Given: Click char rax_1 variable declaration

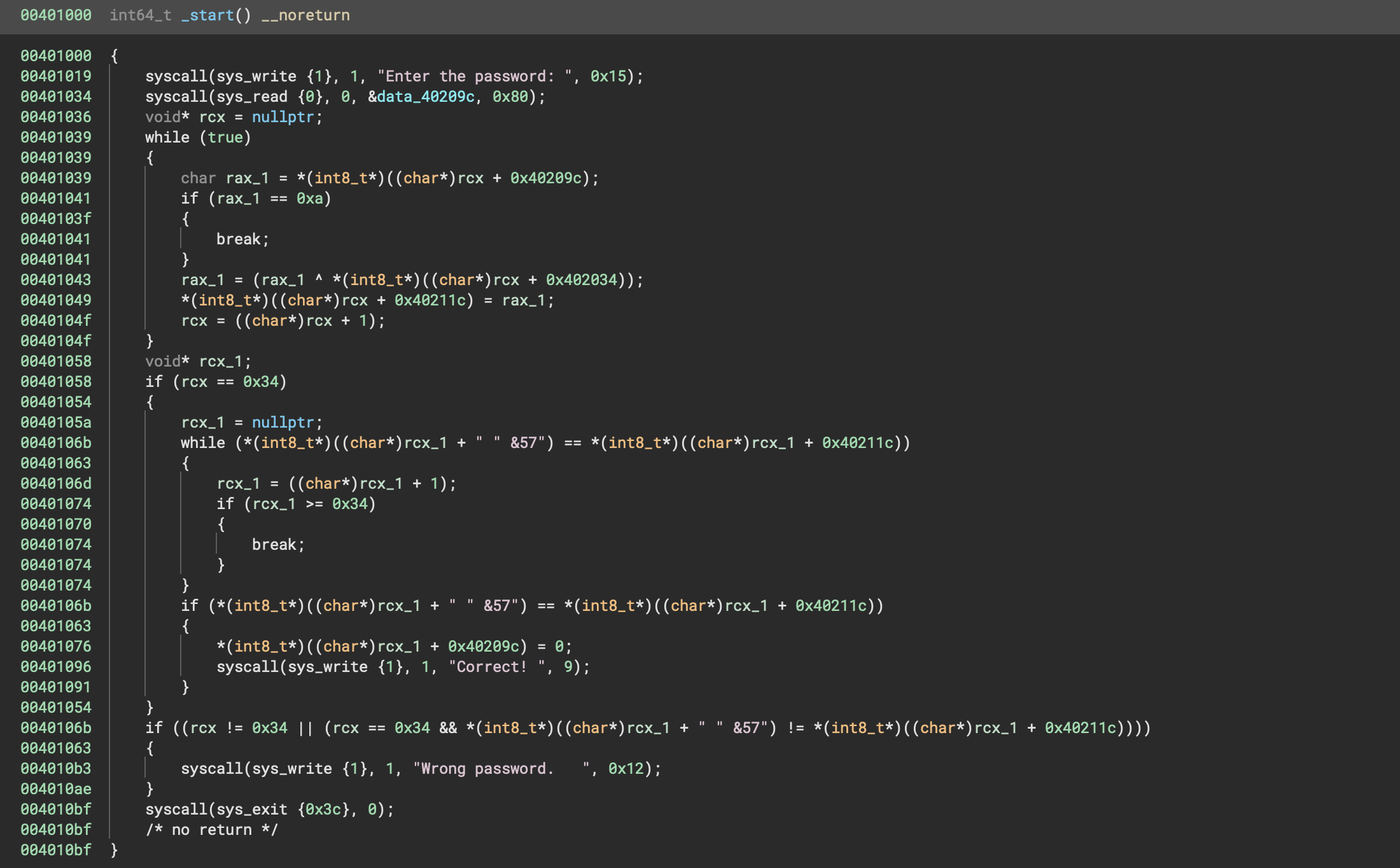Looking at the screenshot, I should coord(225,178).
